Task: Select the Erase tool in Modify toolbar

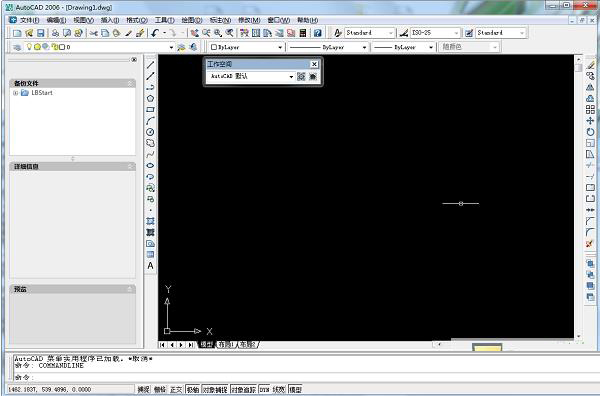Action: (x=590, y=65)
